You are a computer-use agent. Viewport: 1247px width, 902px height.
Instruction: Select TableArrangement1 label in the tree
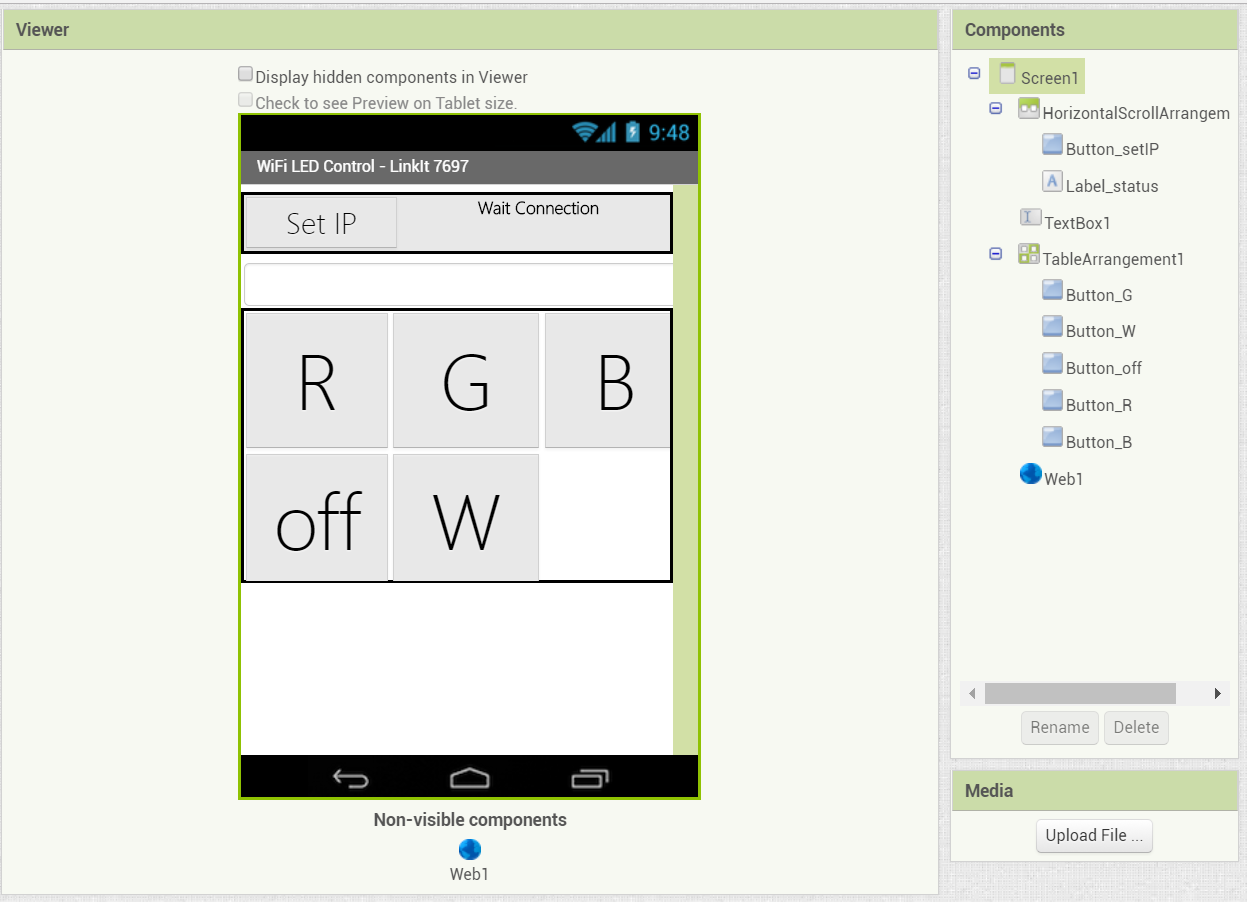coord(1114,259)
